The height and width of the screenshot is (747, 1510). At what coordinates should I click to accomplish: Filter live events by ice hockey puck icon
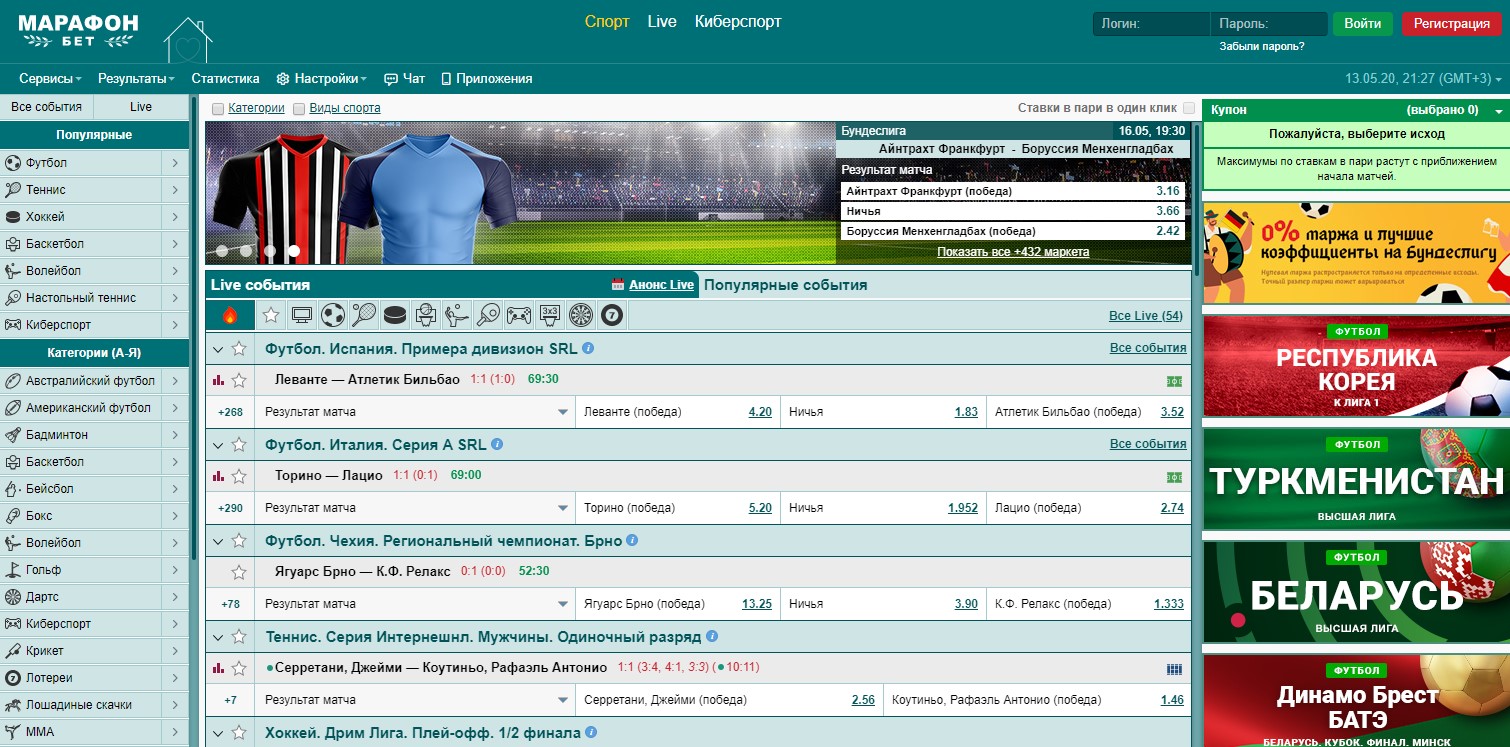[x=395, y=316]
